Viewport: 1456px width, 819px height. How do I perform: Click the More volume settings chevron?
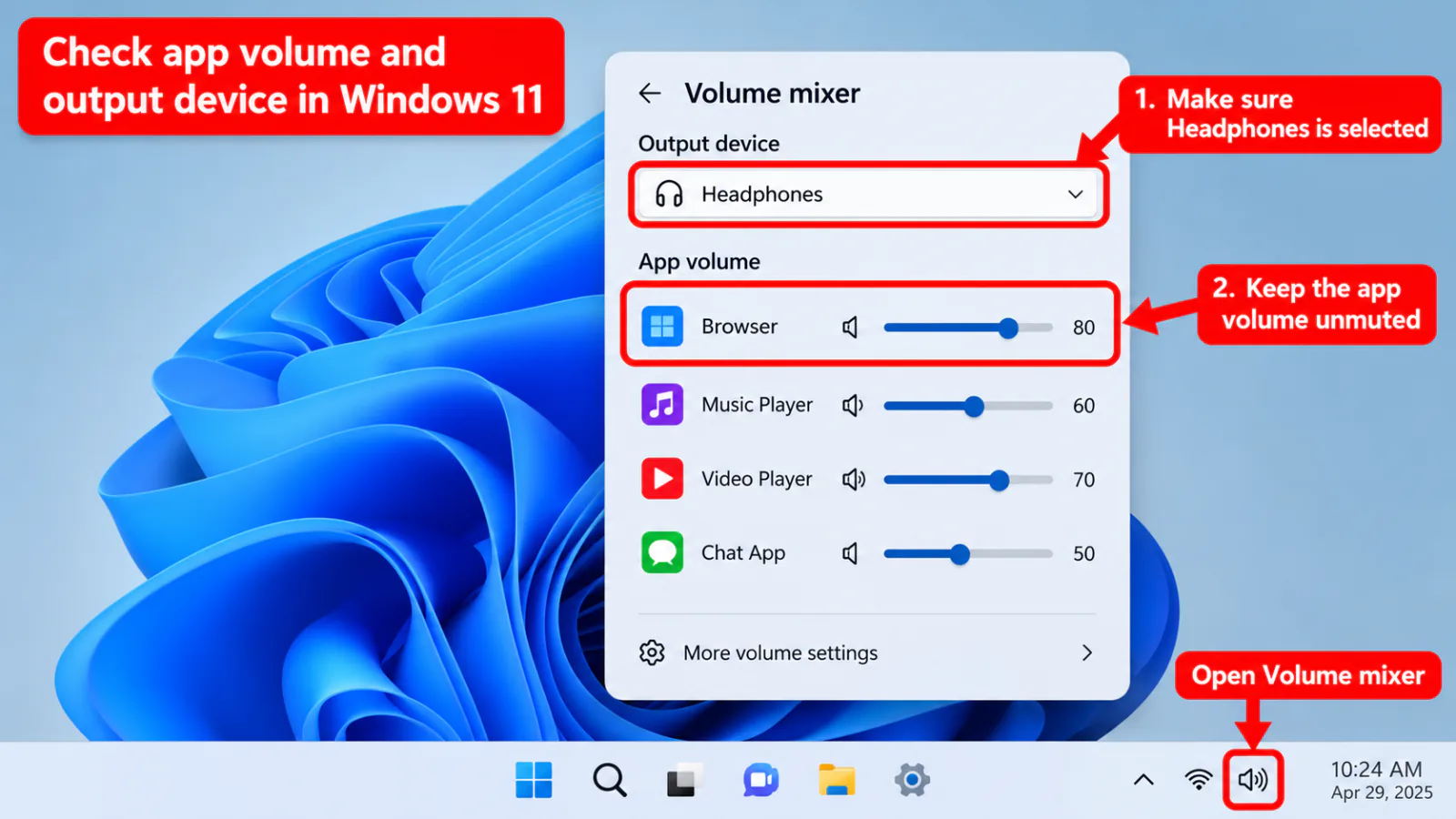tap(1087, 652)
